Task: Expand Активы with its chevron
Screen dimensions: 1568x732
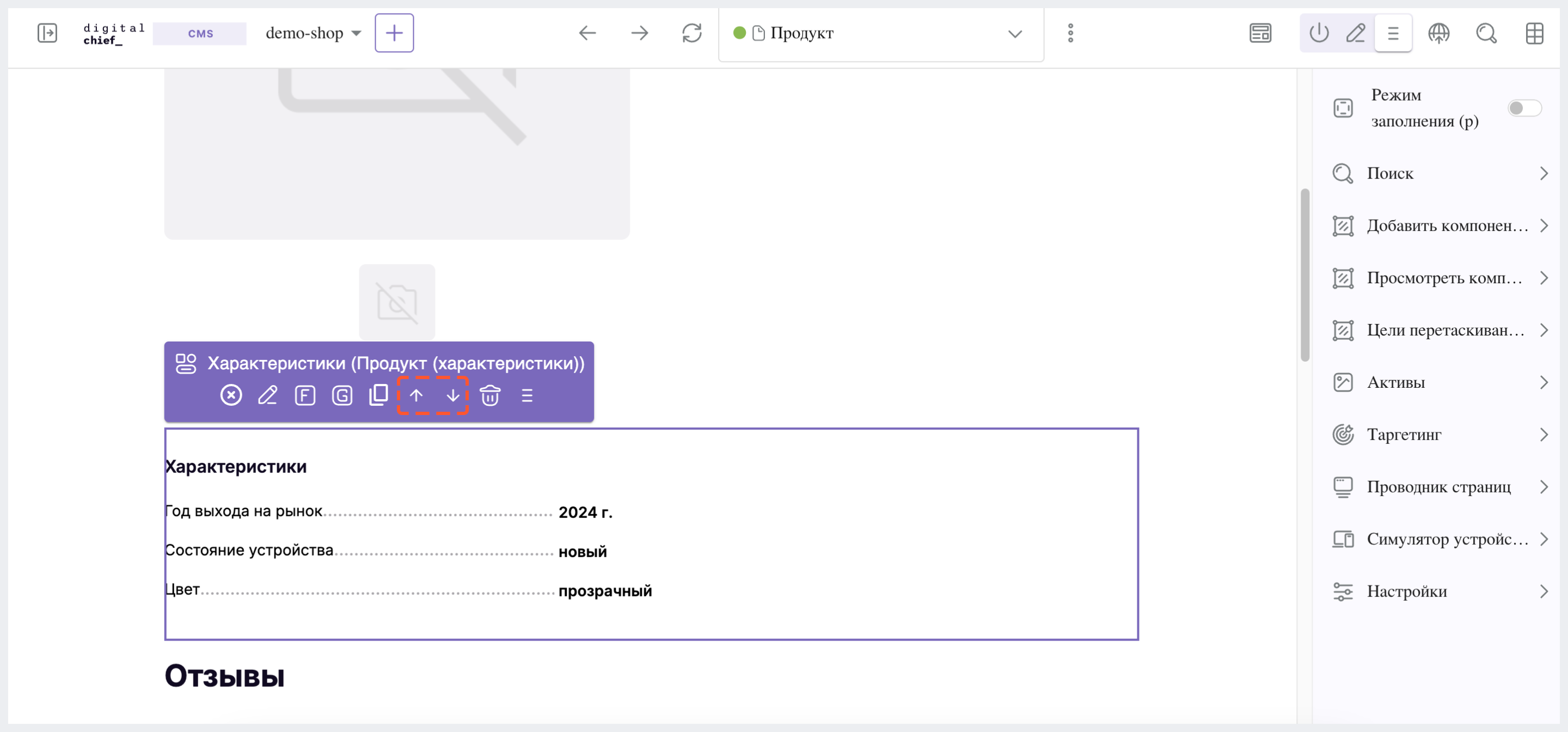Action: [1544, 382]
